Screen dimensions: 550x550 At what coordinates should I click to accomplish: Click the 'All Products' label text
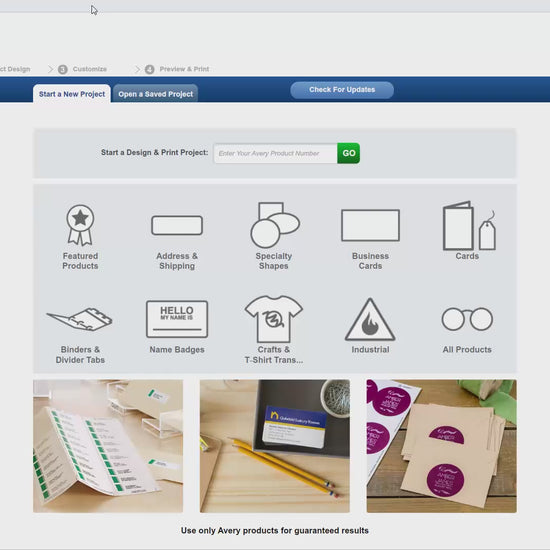pos(467,350)
